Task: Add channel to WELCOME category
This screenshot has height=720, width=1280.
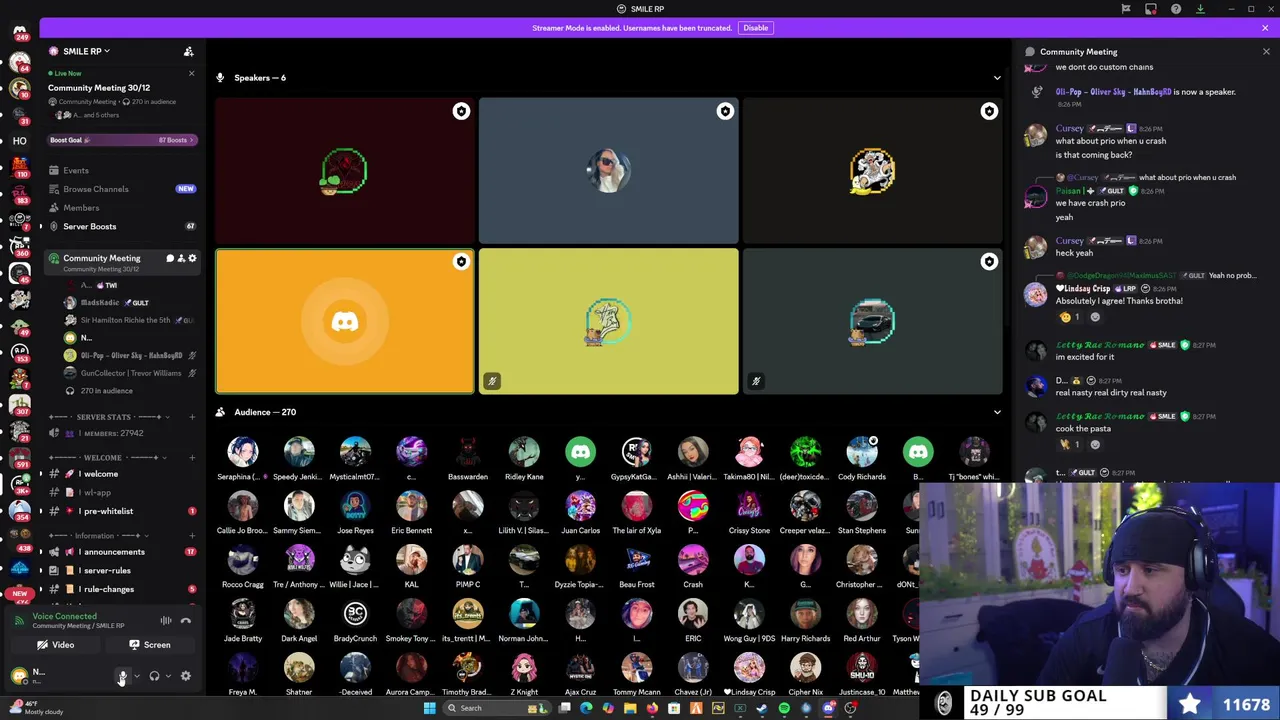Action: pyautogui.click(x=193, y=458)
